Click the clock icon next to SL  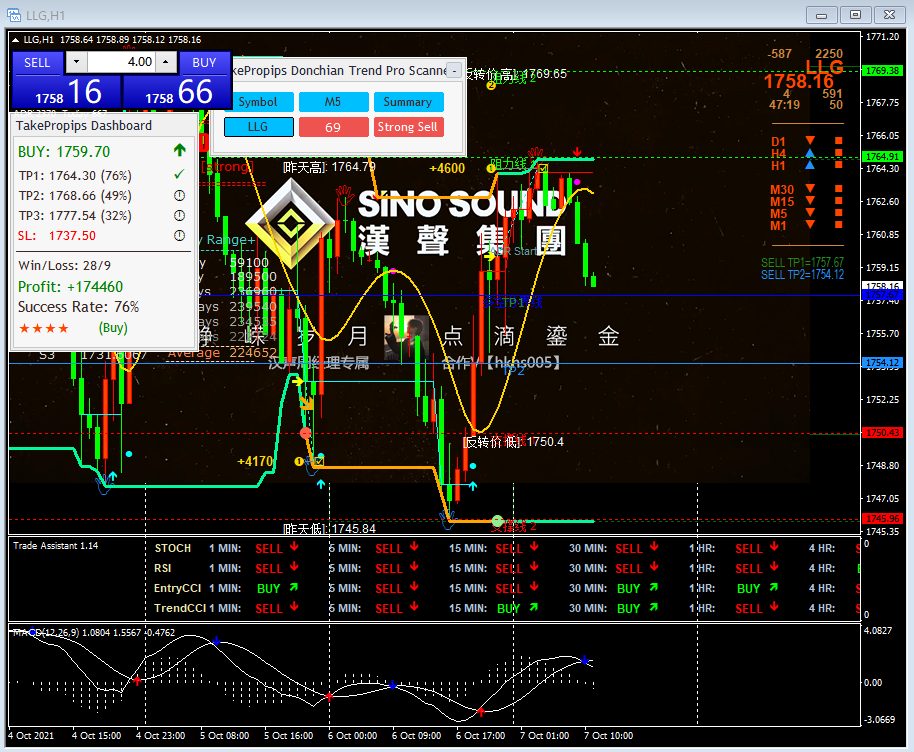pos(180,236)
